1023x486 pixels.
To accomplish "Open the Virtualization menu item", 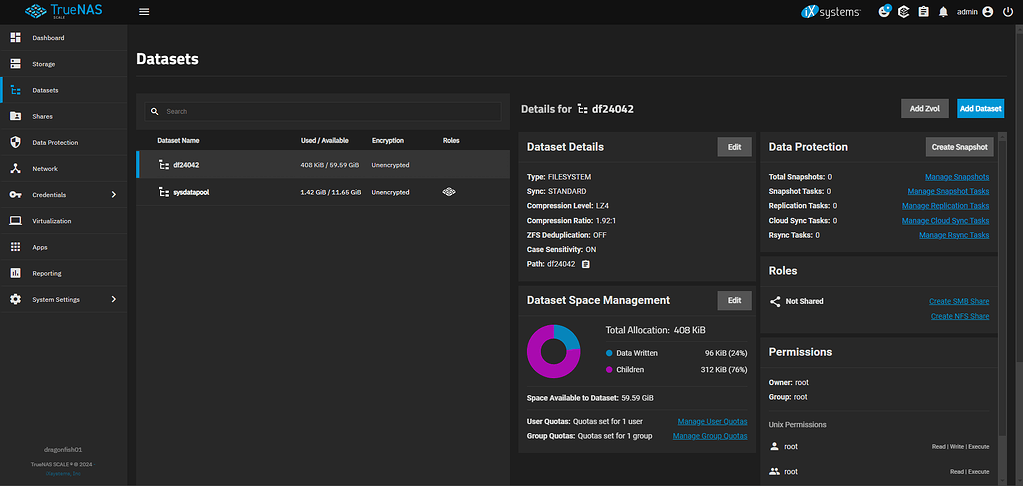I will point(64,220).
